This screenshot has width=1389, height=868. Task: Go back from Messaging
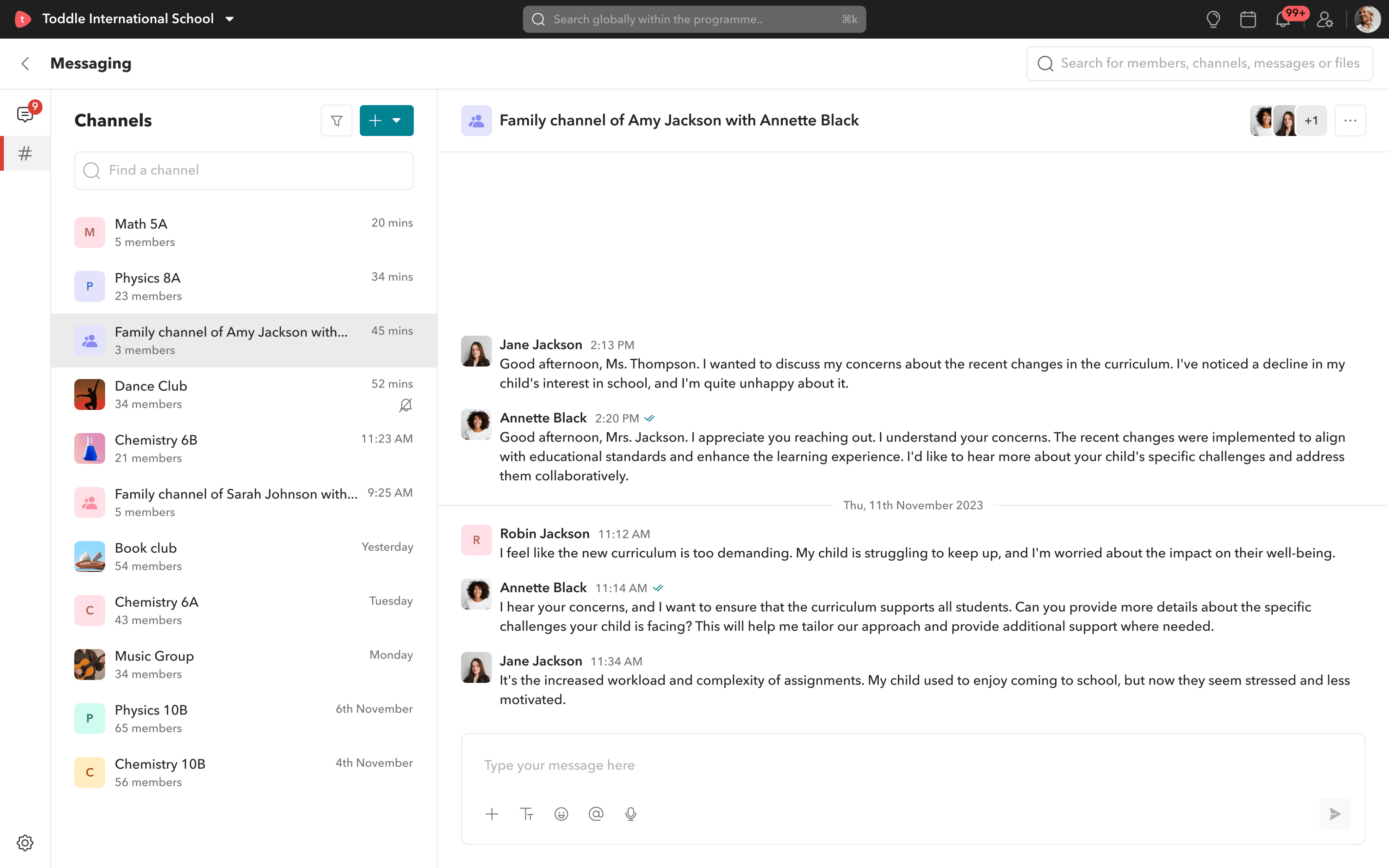coord(25,63)
